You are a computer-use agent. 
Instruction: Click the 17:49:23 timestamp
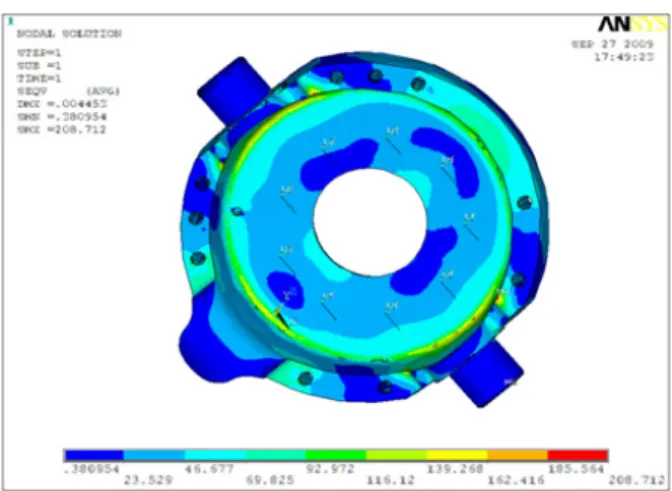pyautogui.click(x=624, y=57)
